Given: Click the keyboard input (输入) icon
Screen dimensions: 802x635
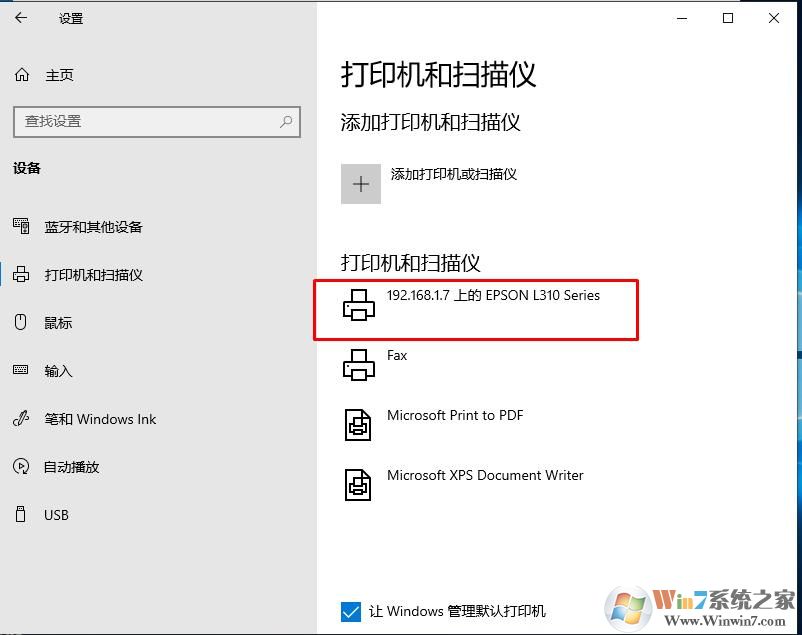Looking at the screenshot, I should 20,369.
